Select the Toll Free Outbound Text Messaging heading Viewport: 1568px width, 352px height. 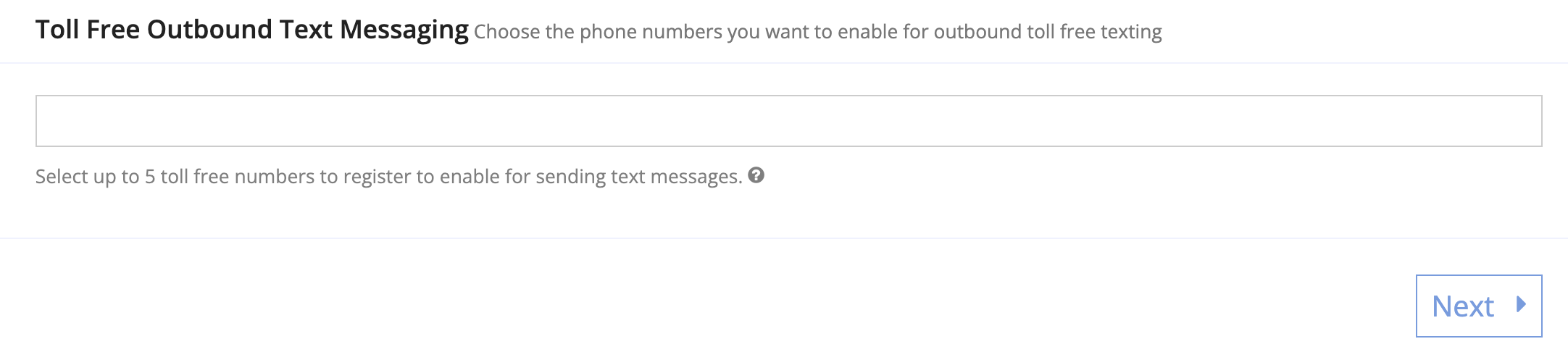point(252,30)
